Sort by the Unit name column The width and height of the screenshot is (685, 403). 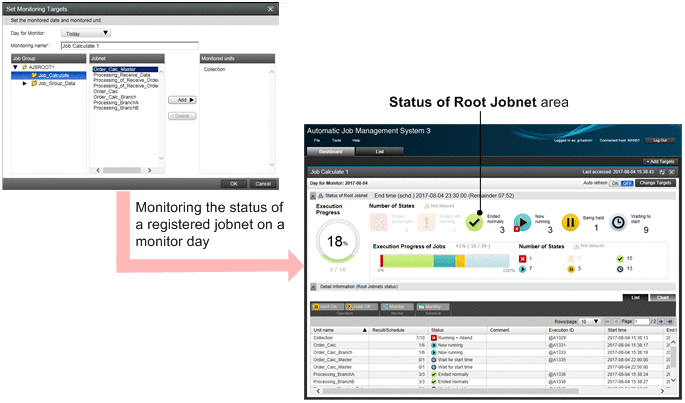coord(339,330)
